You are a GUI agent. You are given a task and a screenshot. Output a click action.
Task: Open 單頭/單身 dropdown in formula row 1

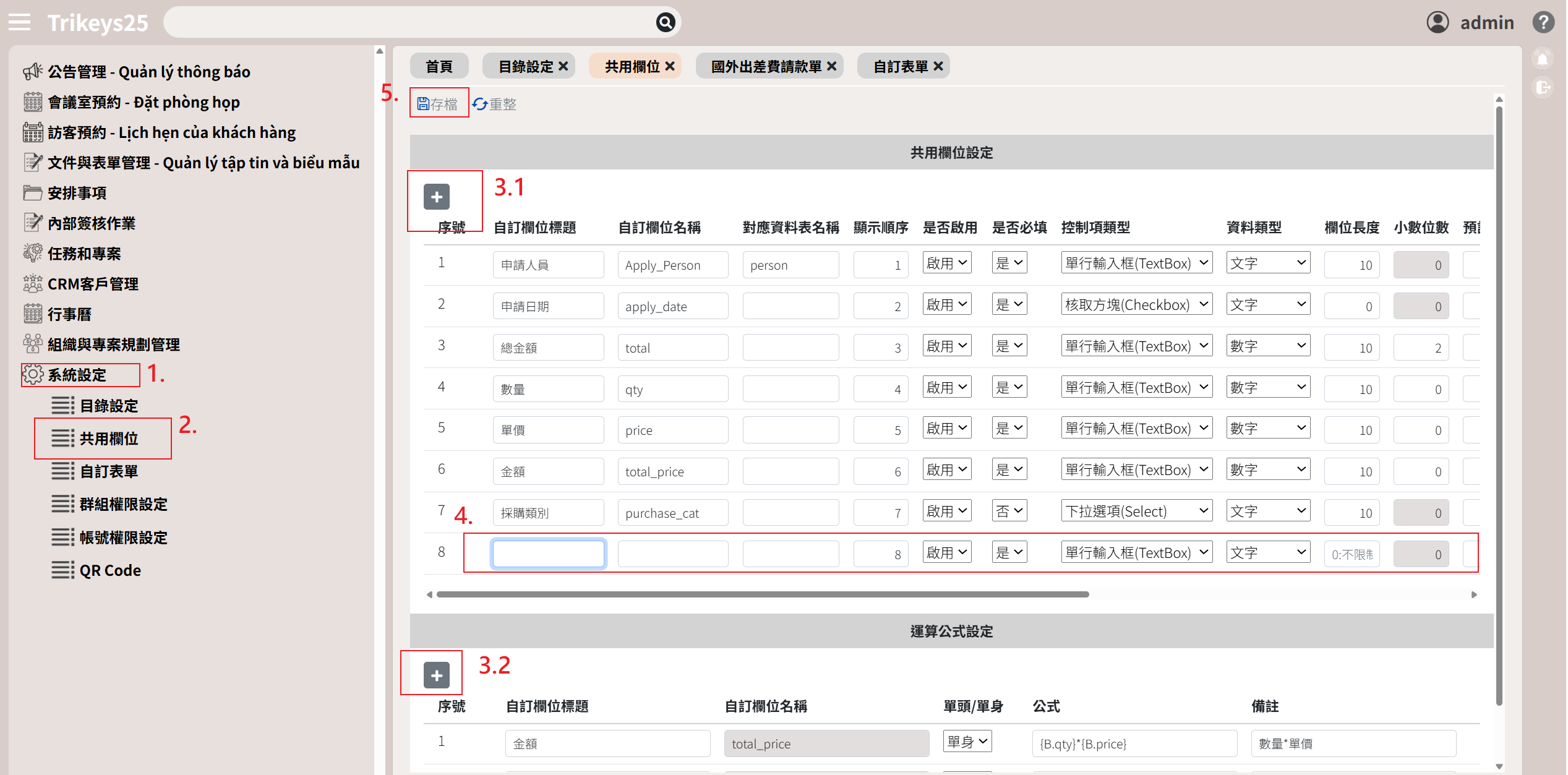[x=967, y=741]
